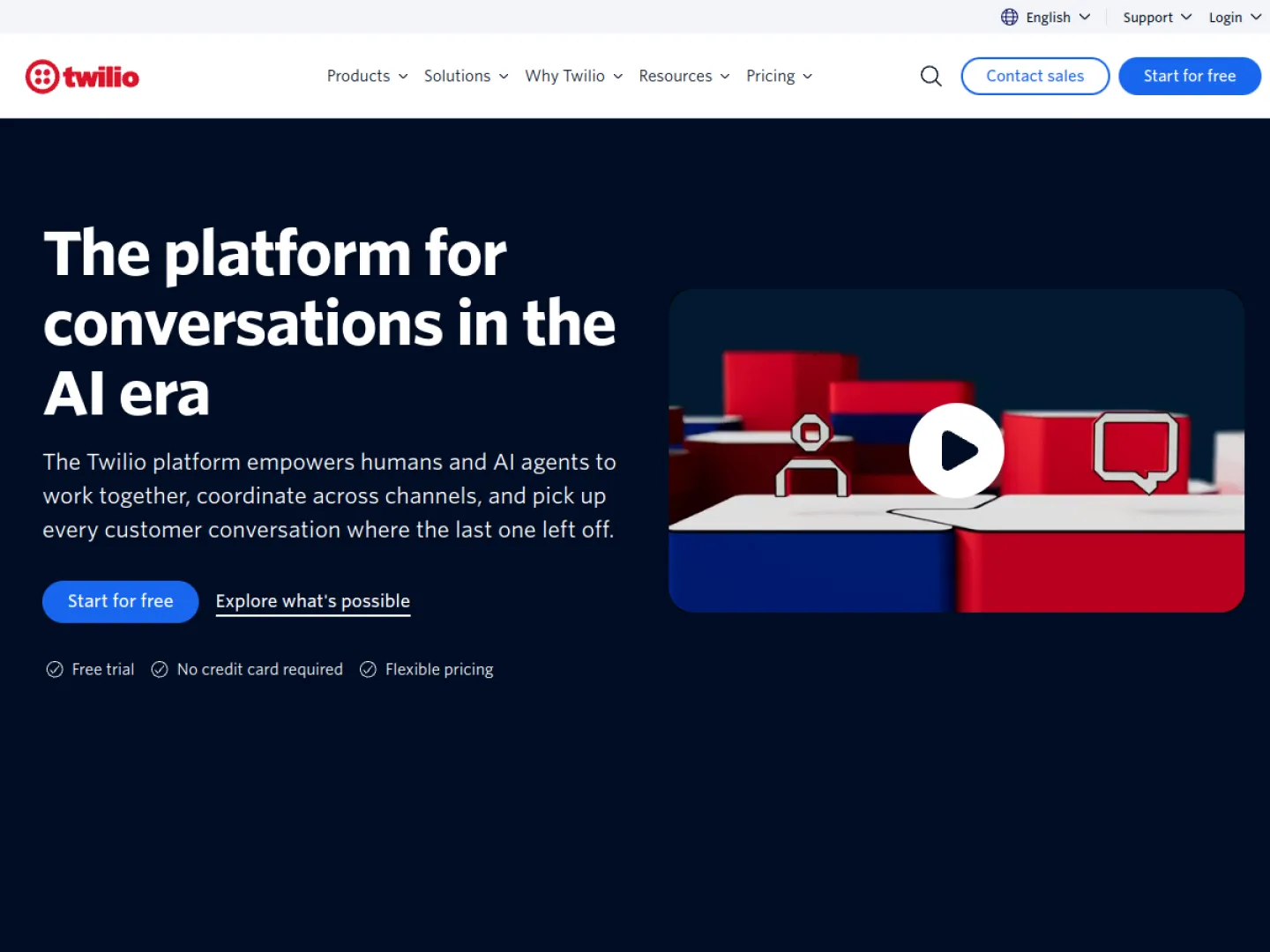Click the Flexible pricing checkmark icon

368,670
